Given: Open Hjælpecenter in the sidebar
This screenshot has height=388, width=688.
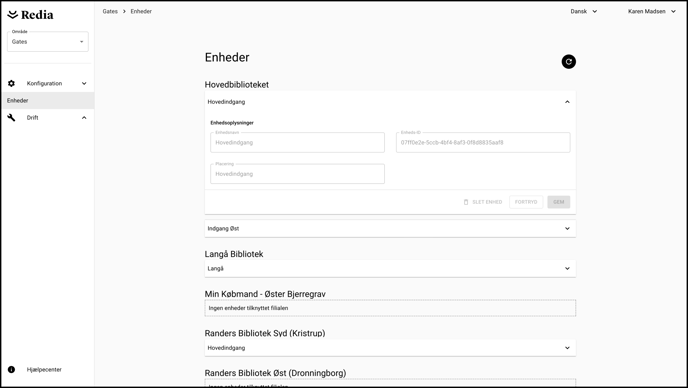Looking at the screenshot, I should [44, 370].
